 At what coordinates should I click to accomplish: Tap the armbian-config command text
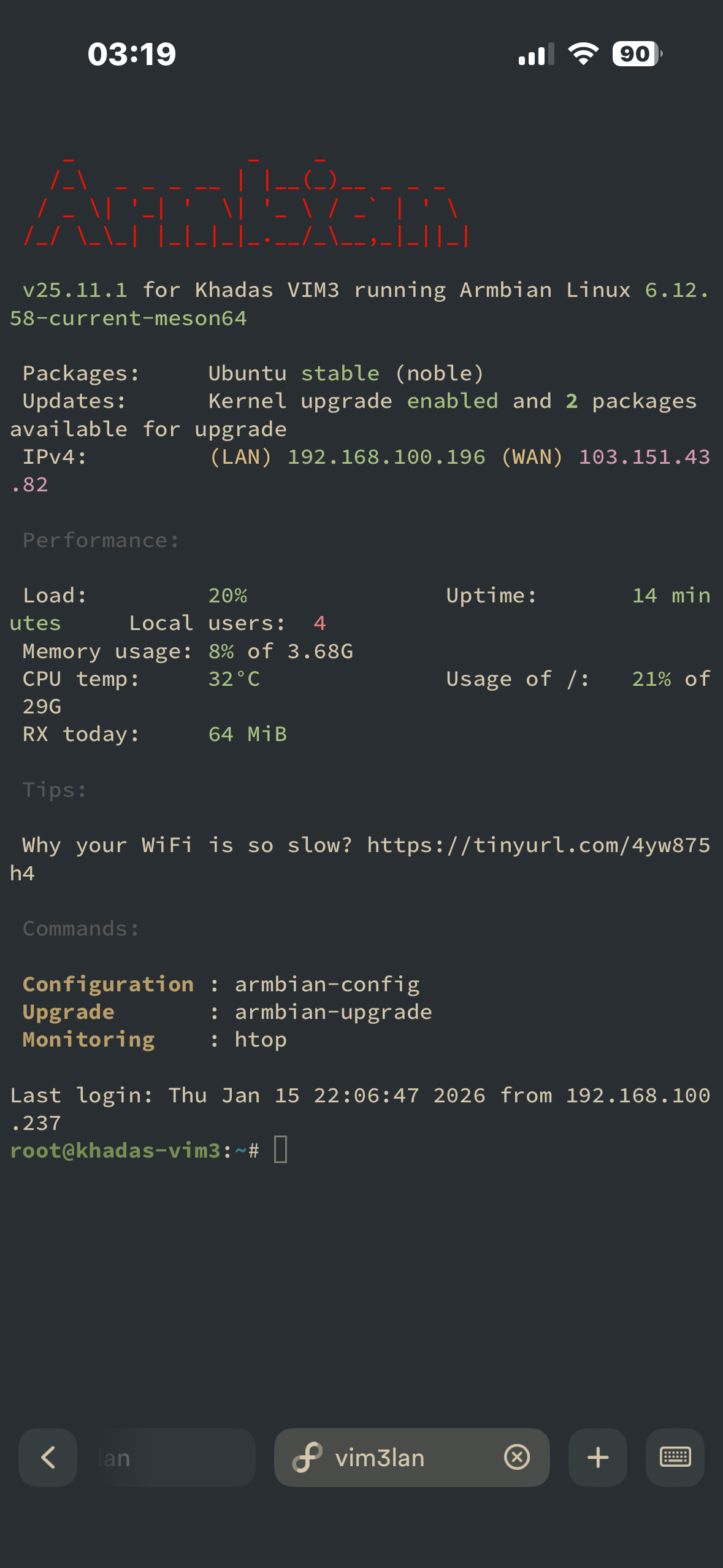(x=327, y=985)
